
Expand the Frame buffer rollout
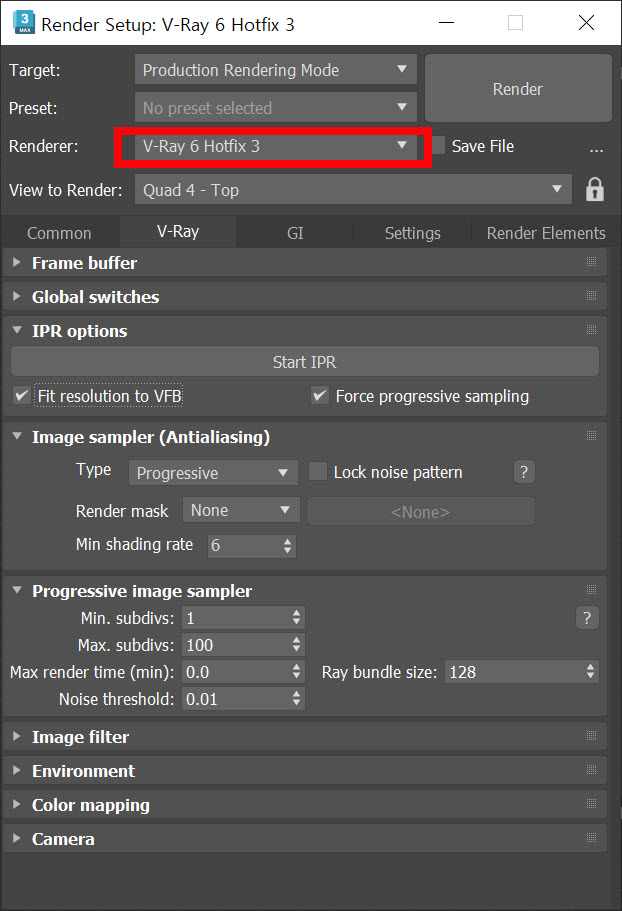[x=17, y=263]
